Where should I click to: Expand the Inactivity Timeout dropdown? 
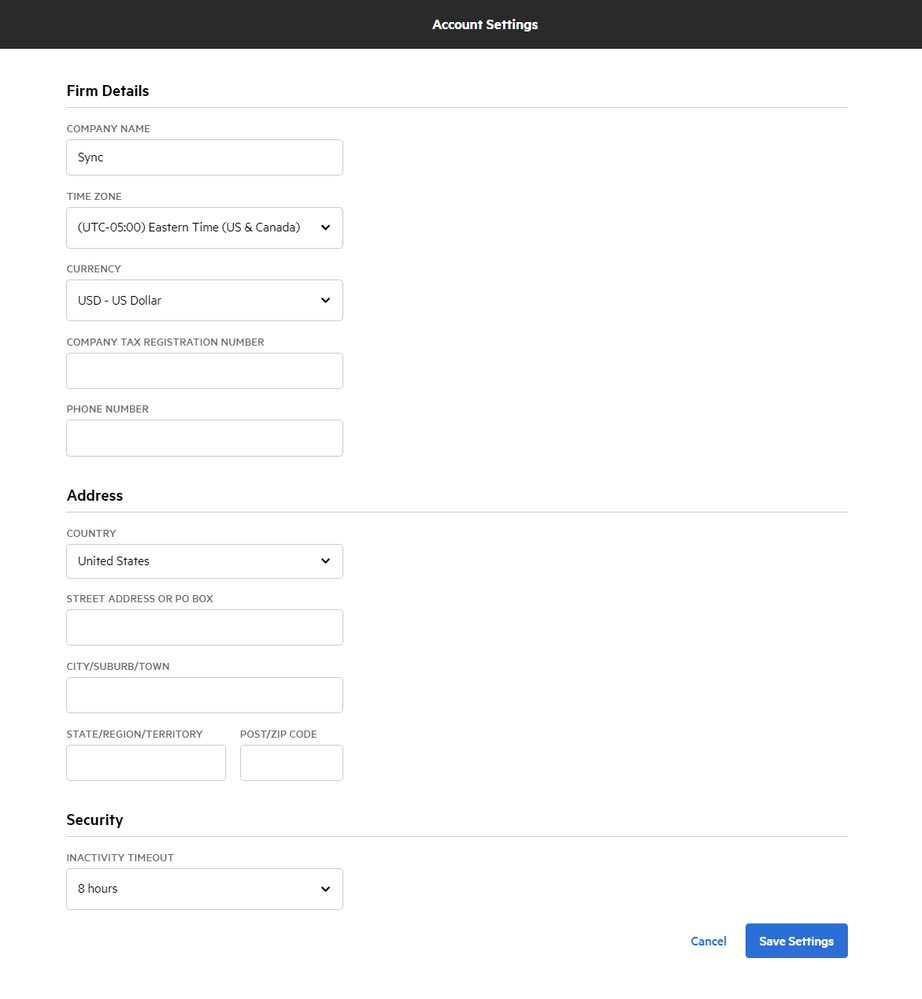coord(204,889)
